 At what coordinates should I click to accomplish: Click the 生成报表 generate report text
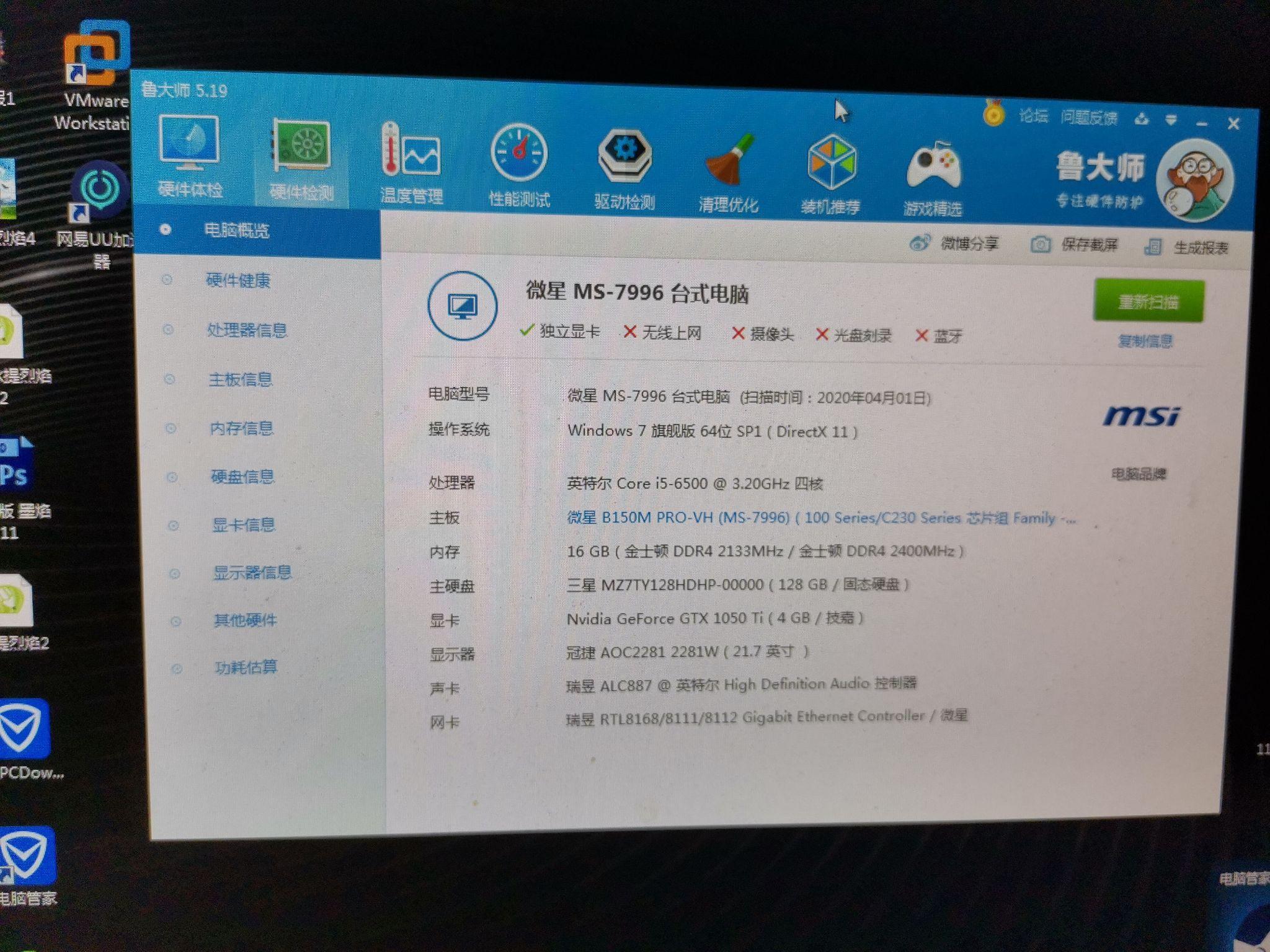pos(1201,248)
